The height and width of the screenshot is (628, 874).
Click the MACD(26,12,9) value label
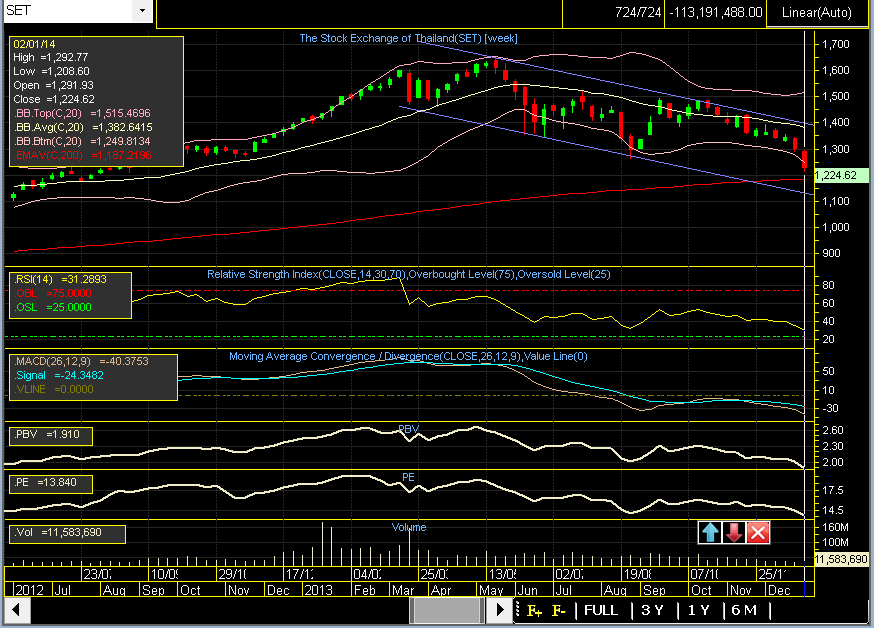81,361
